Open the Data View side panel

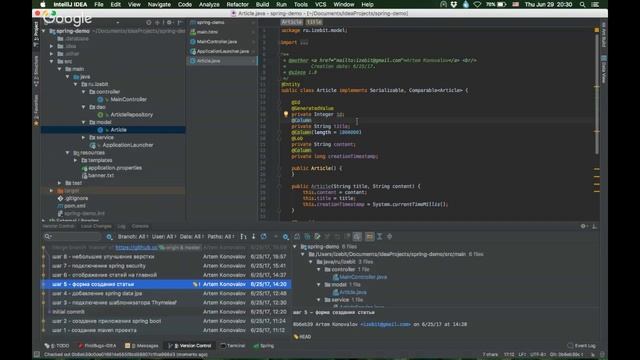(604, 69)
